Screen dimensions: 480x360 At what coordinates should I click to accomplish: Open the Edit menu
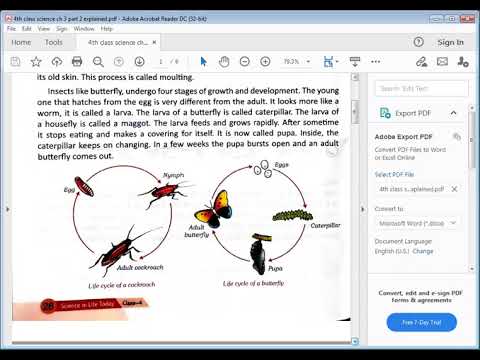pyautogui.click(x=27, y=29)
